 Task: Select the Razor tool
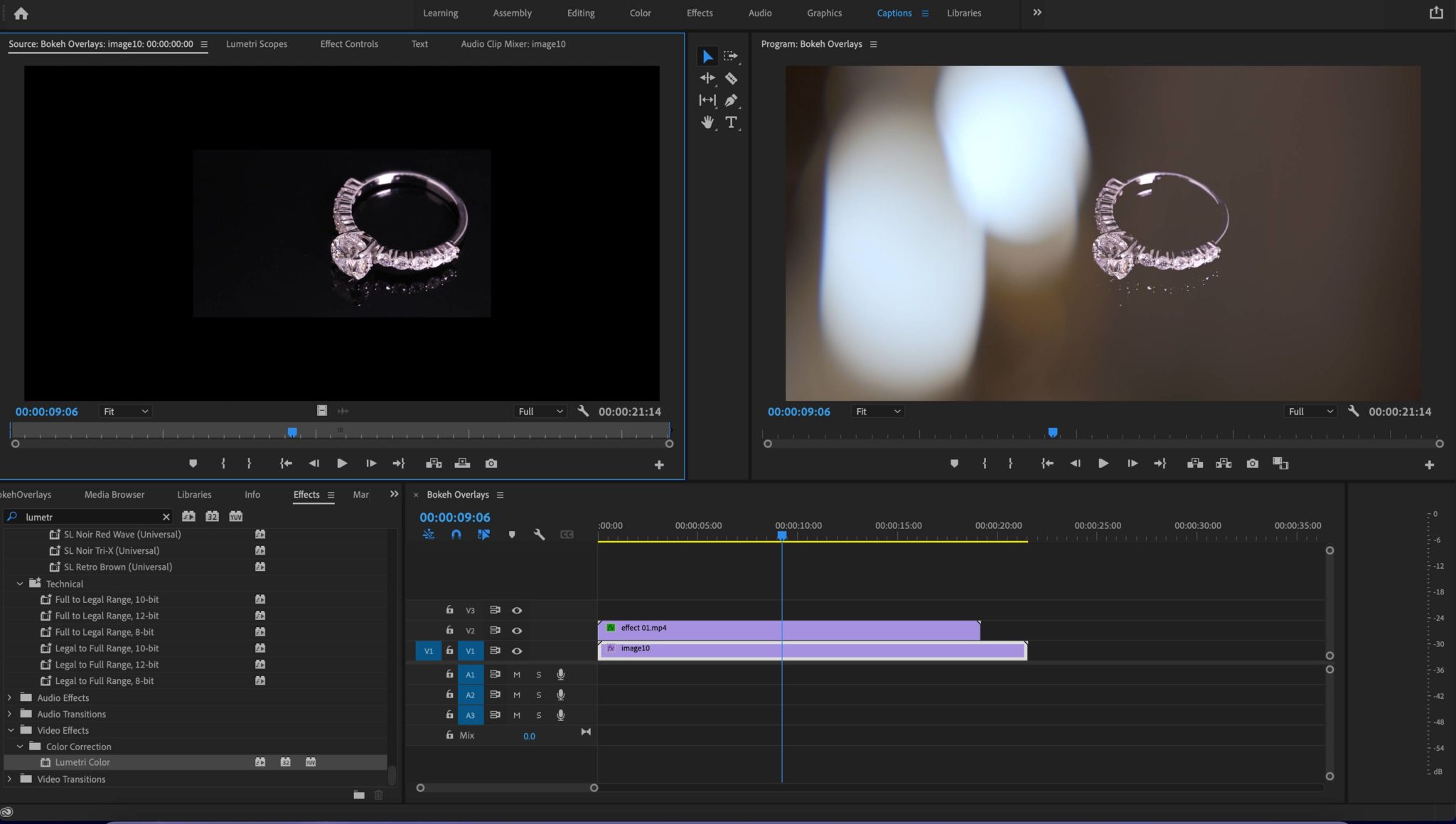(731, 78)
